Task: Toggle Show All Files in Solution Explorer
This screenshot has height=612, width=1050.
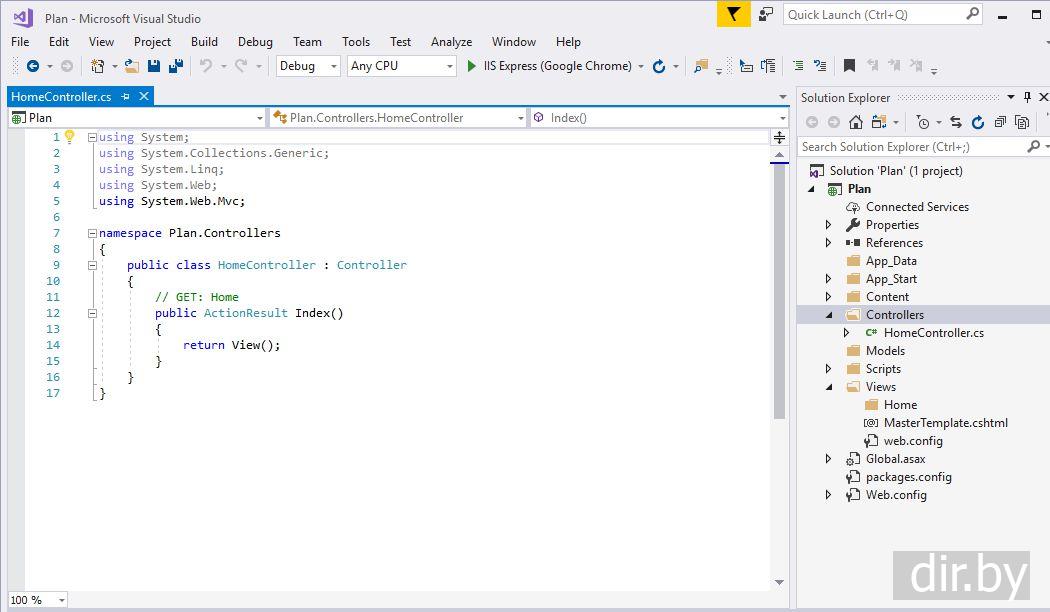Action: click(1021, 122)
